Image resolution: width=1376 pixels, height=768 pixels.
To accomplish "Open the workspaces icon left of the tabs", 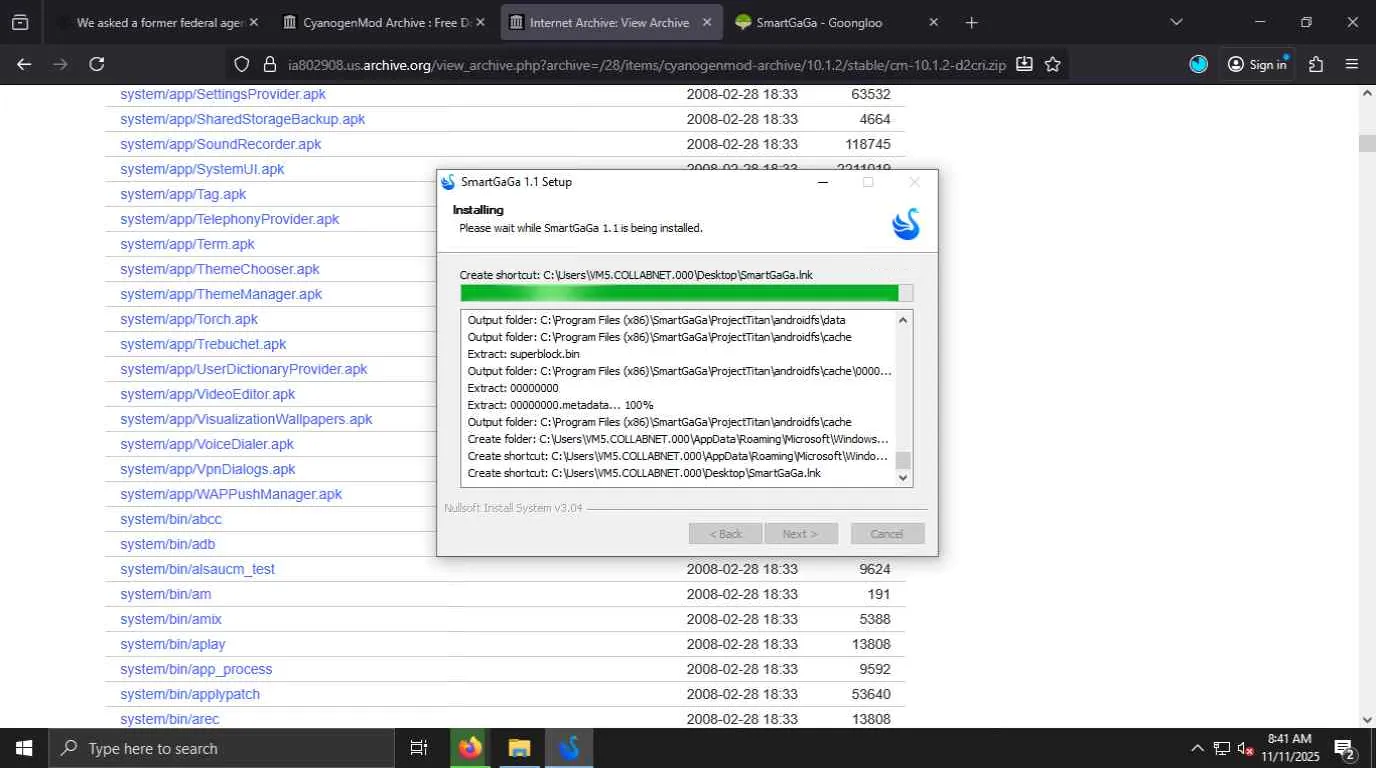I will coord(20,22).
